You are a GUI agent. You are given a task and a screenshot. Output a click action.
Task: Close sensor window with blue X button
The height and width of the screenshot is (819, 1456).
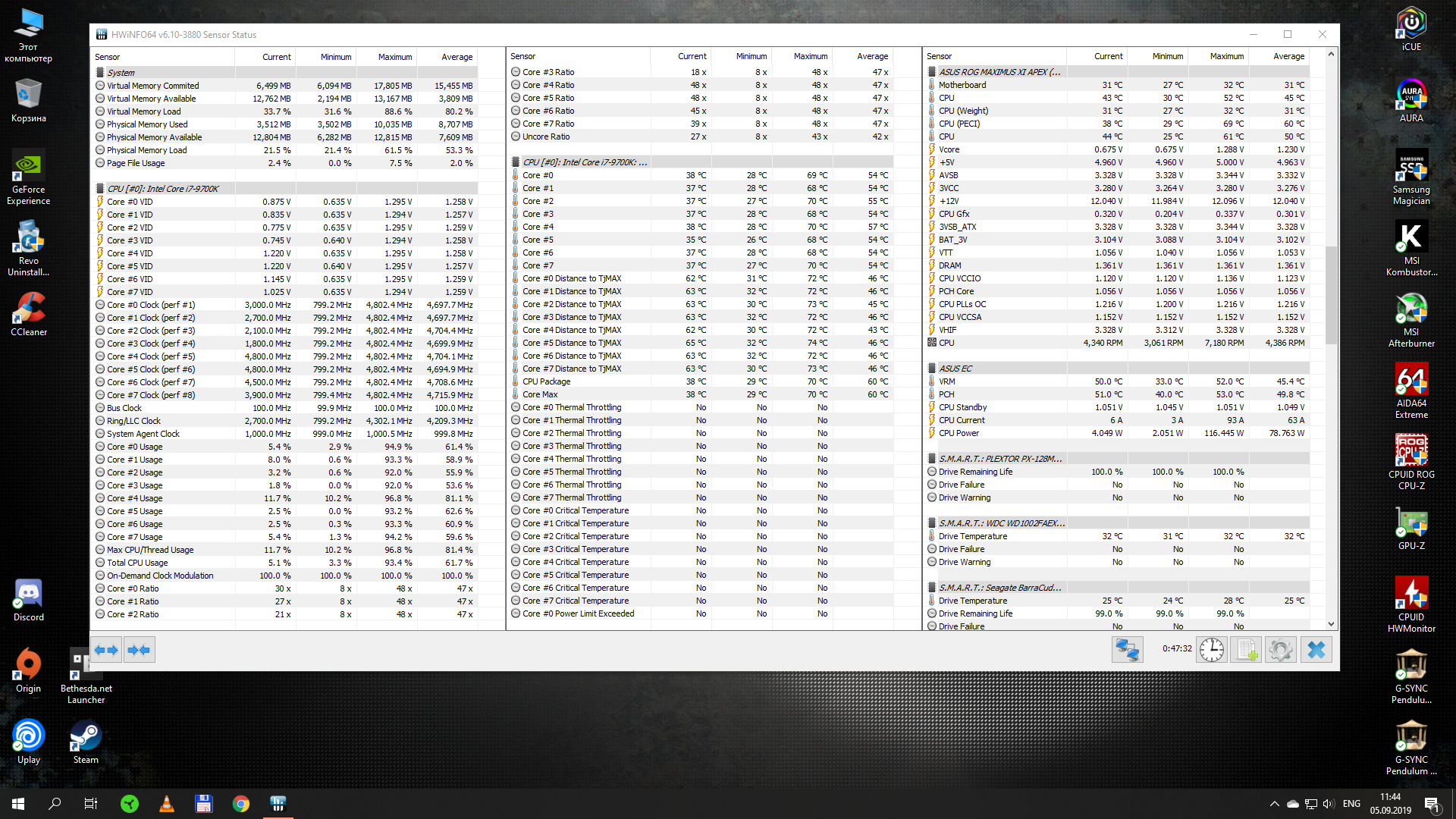[1316, 650]
